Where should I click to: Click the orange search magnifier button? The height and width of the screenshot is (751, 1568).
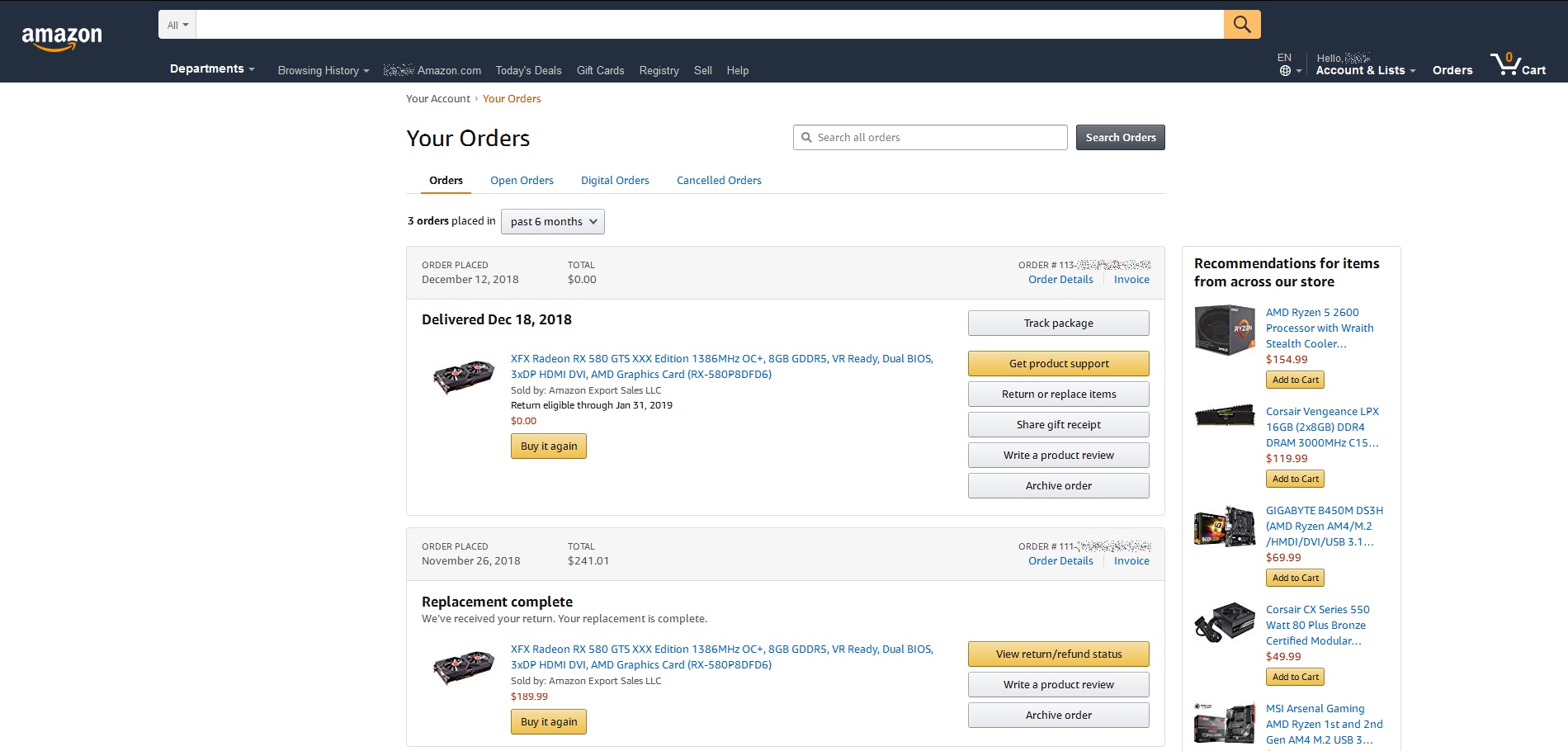(1242, 25)
